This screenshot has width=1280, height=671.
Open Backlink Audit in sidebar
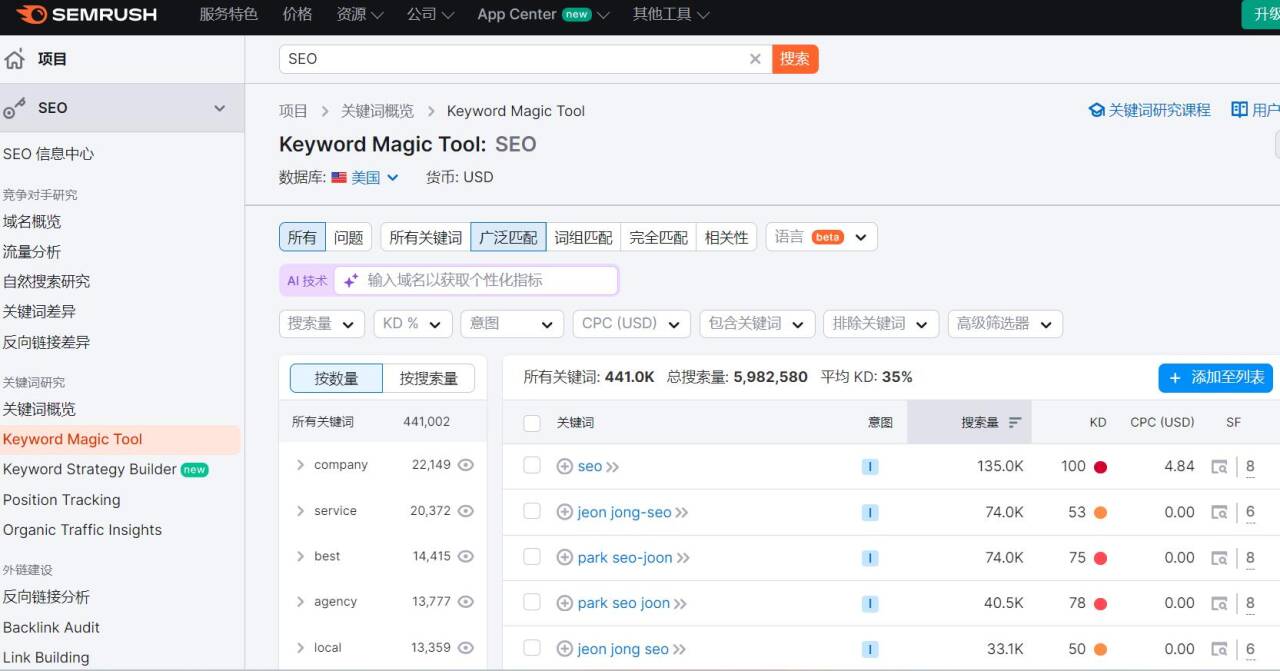[x=51, y=628]
